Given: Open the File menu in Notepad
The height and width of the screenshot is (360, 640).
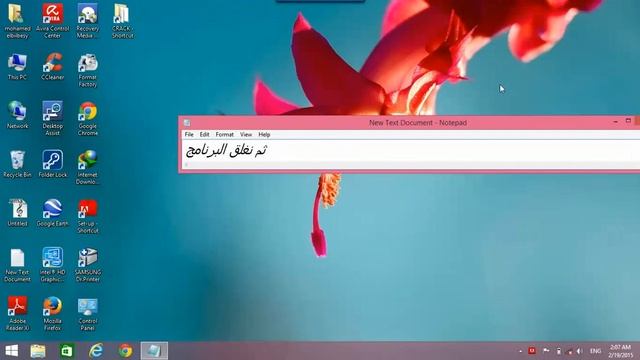Looking at the screenshot, I should pos(189,134).
